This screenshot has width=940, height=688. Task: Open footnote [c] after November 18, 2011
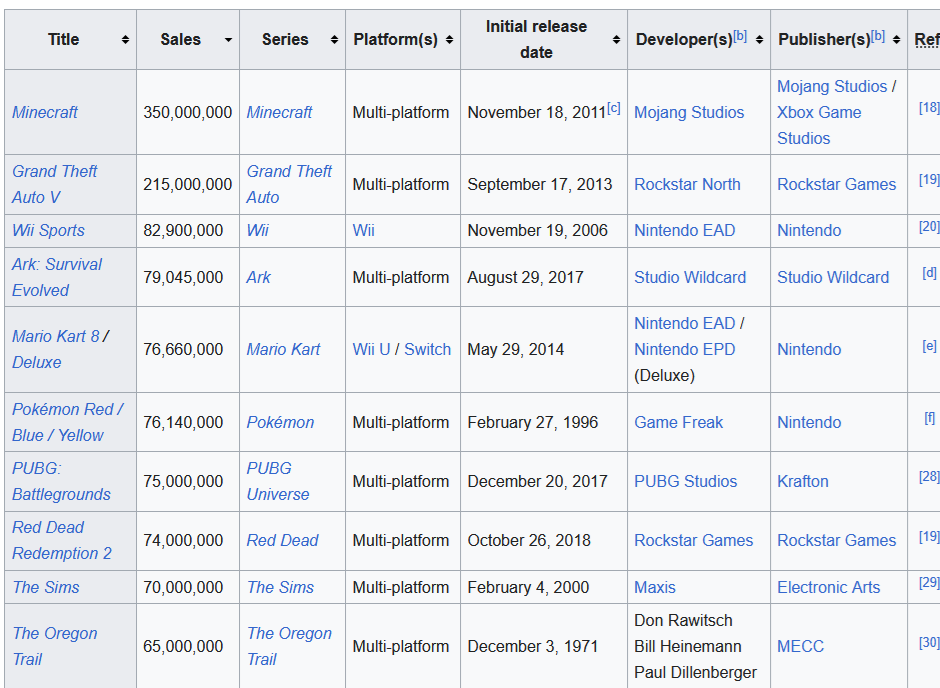(x=613, y=108)
